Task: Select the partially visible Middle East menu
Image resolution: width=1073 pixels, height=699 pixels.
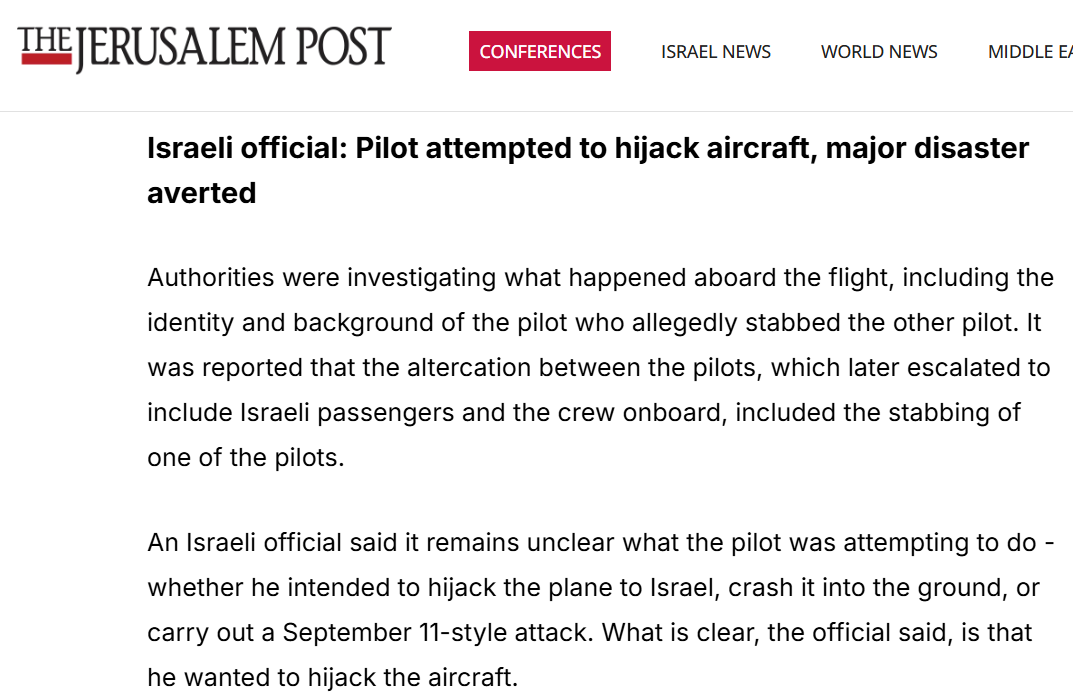Action: [x=1030, y=52]
